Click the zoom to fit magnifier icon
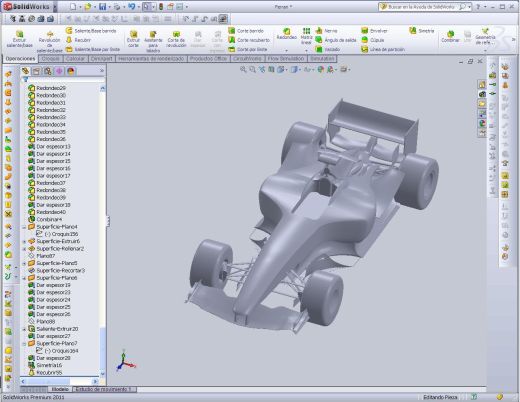The width and height of the screenshot is (520, 402). tap(243, 69)
